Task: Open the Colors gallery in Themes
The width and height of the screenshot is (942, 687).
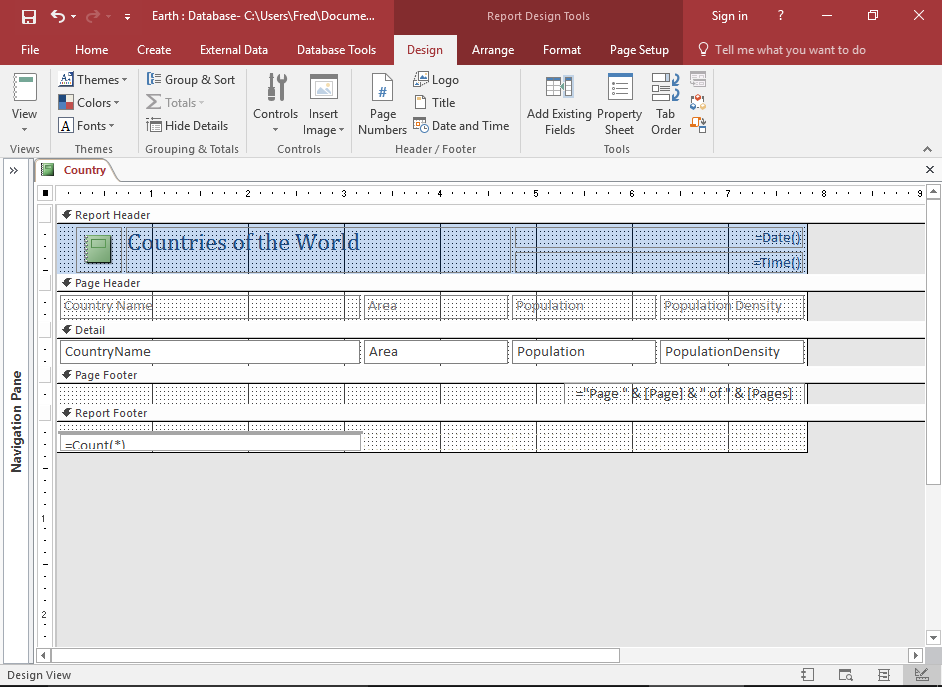Action: [x=90, y=102]
